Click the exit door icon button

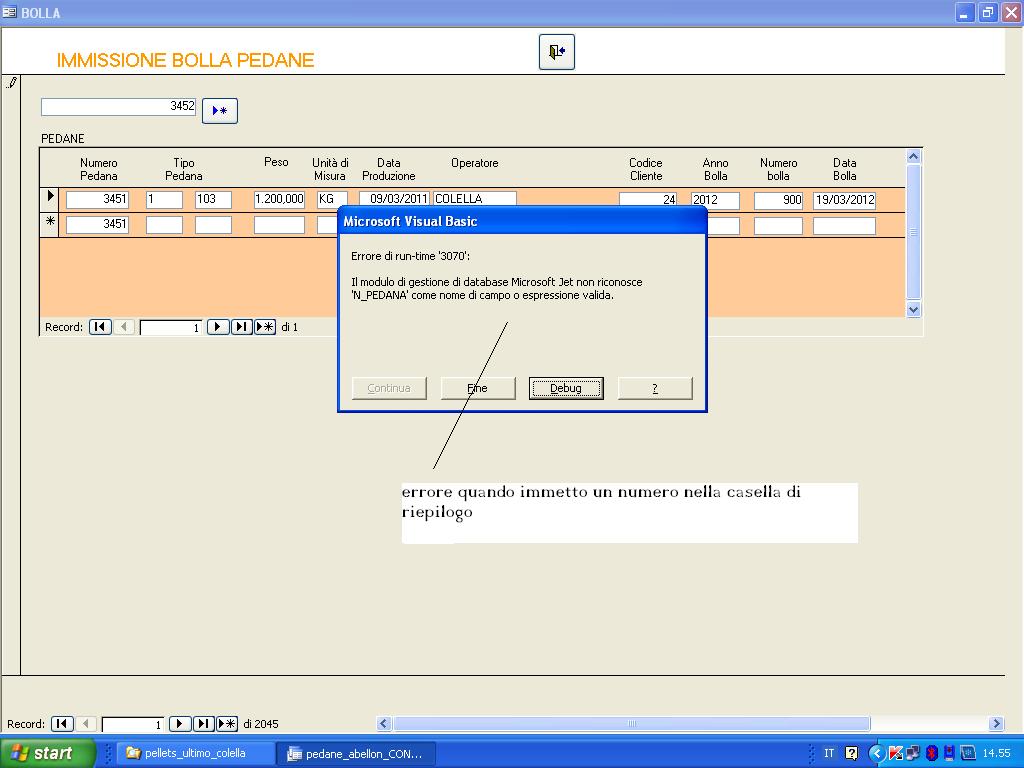tap(556, 52)
